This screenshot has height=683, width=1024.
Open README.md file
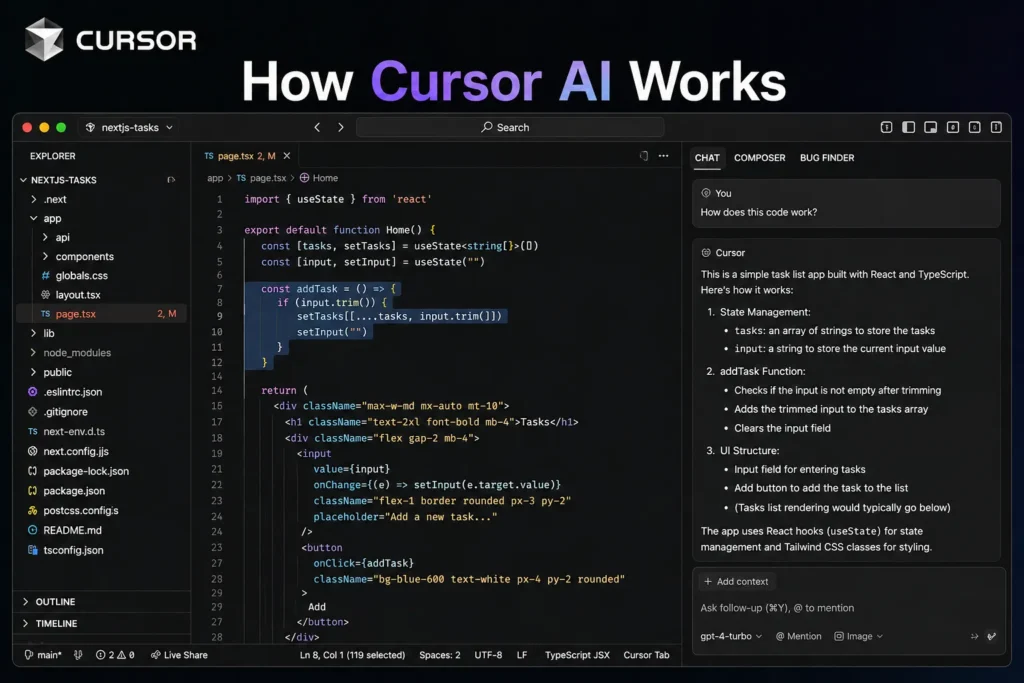tap(72, 530)
